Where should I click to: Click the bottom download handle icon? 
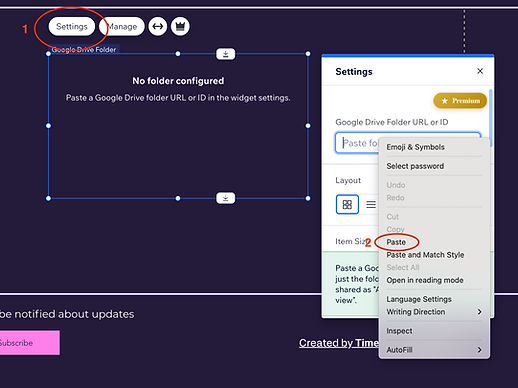point(226,198)
